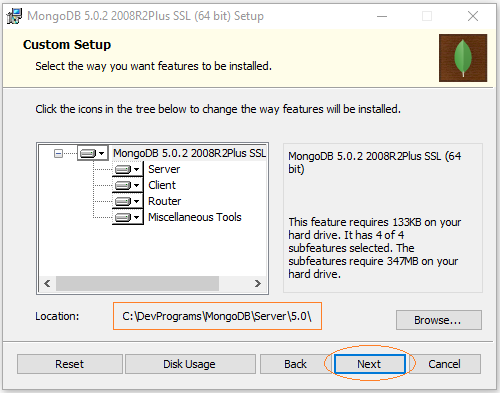The height and width of the screenshot is (393, 500).
Task: Click the MongoDB leaf logo image
Action: click(463, 58)
